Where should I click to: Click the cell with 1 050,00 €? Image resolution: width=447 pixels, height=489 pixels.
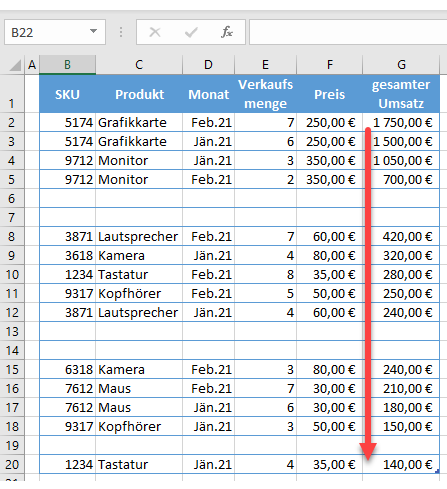point(401,160)
